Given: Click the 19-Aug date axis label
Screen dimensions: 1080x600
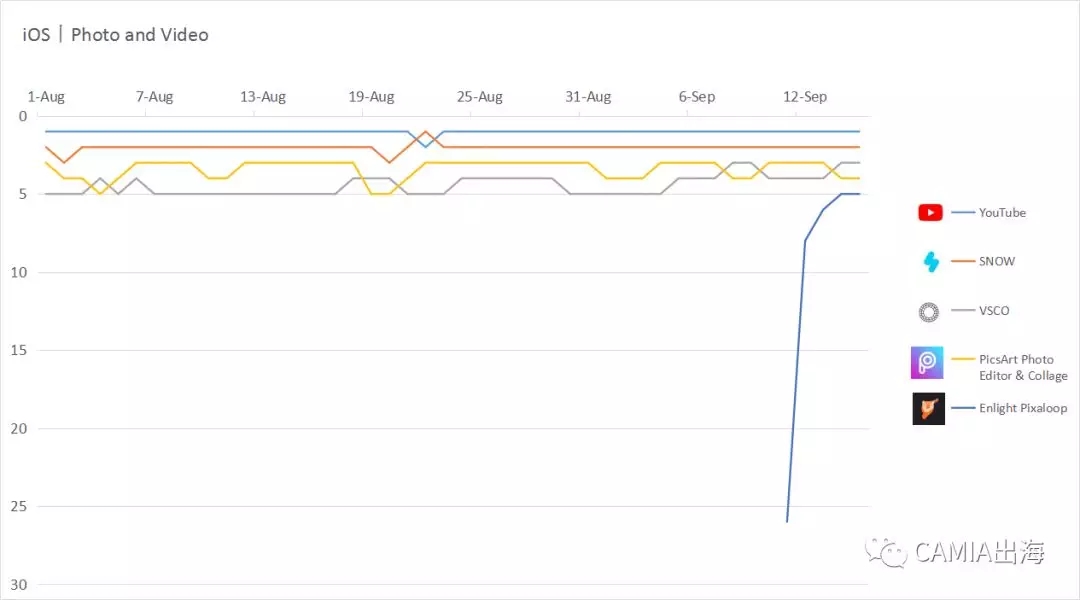Looking at the screenshot, I should [371, 97].
